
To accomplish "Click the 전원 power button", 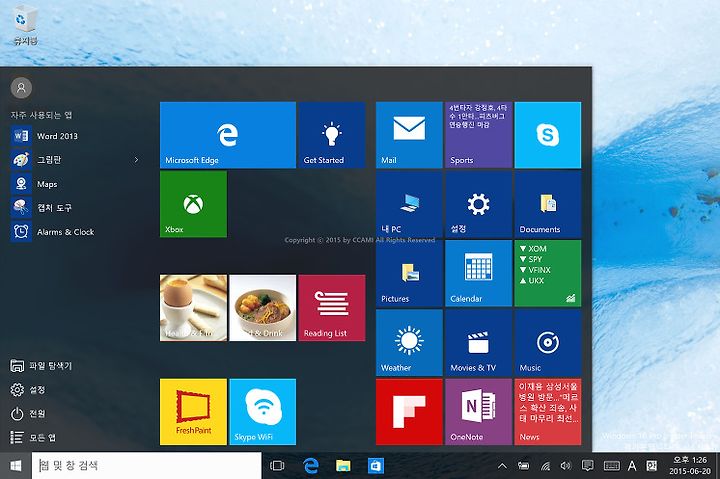I will pyautogui.click(x=28, y=414).
